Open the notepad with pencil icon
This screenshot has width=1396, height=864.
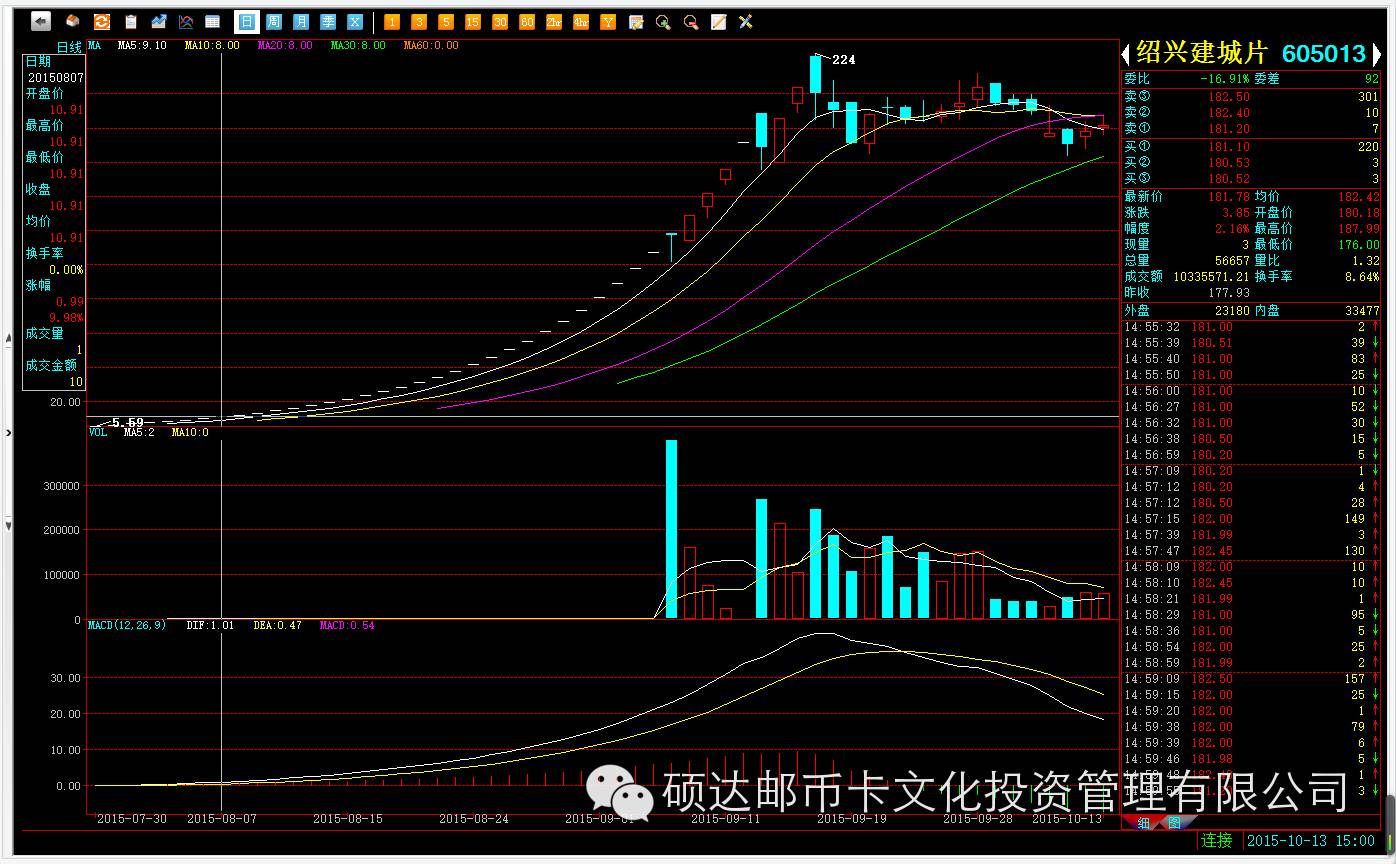click(x=636, y=21)
